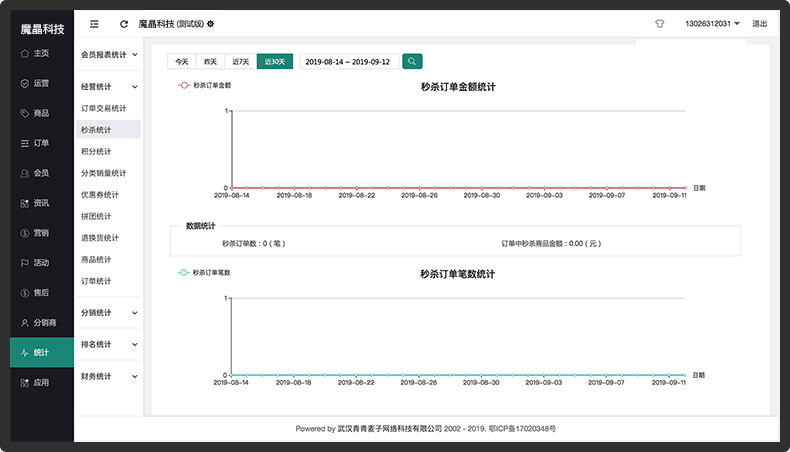Screen dimensions: 790x452
Task: Collapse the 经营统计 submenu
Action: point(109,87)
